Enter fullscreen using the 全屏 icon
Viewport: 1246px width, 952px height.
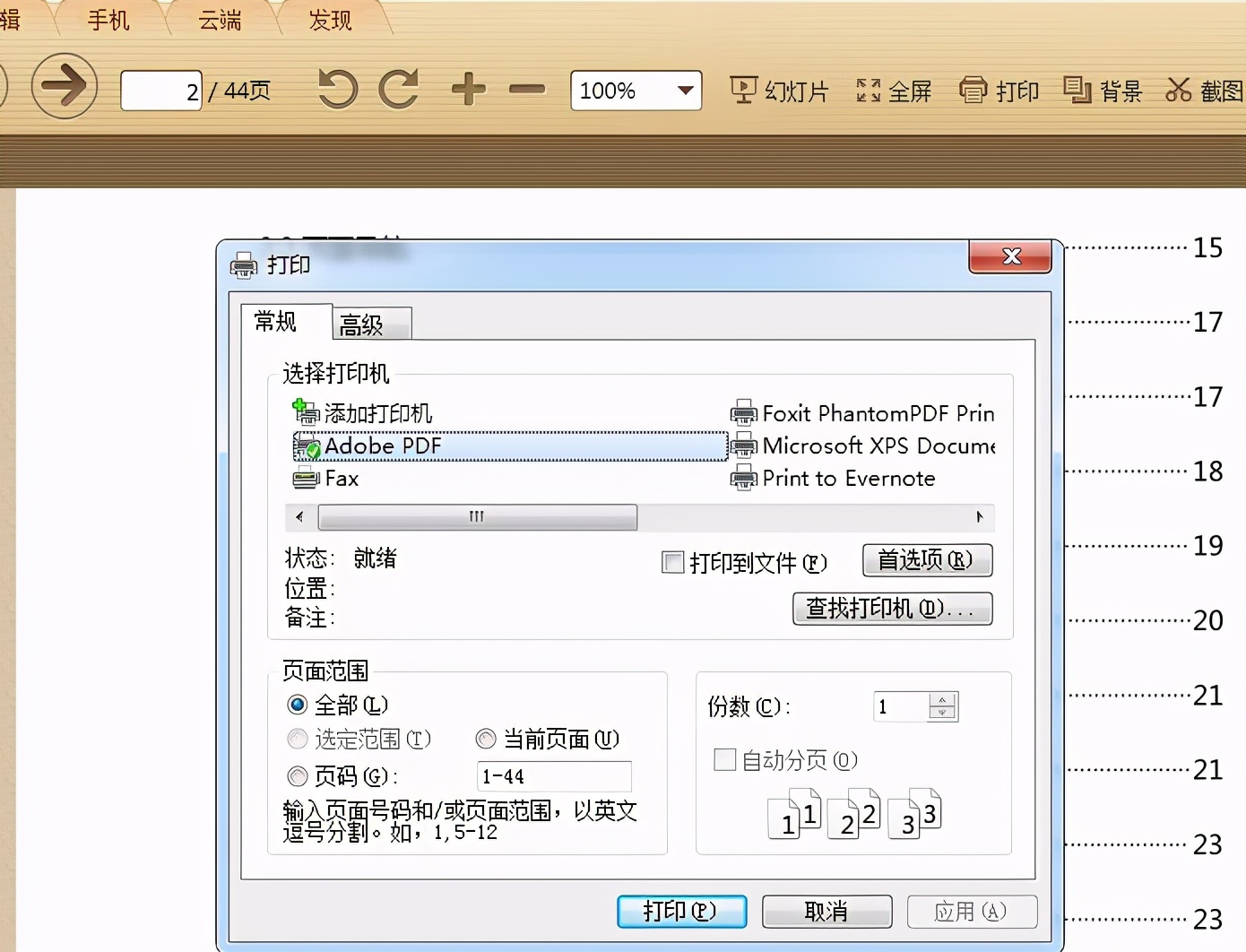pos(892,90)
